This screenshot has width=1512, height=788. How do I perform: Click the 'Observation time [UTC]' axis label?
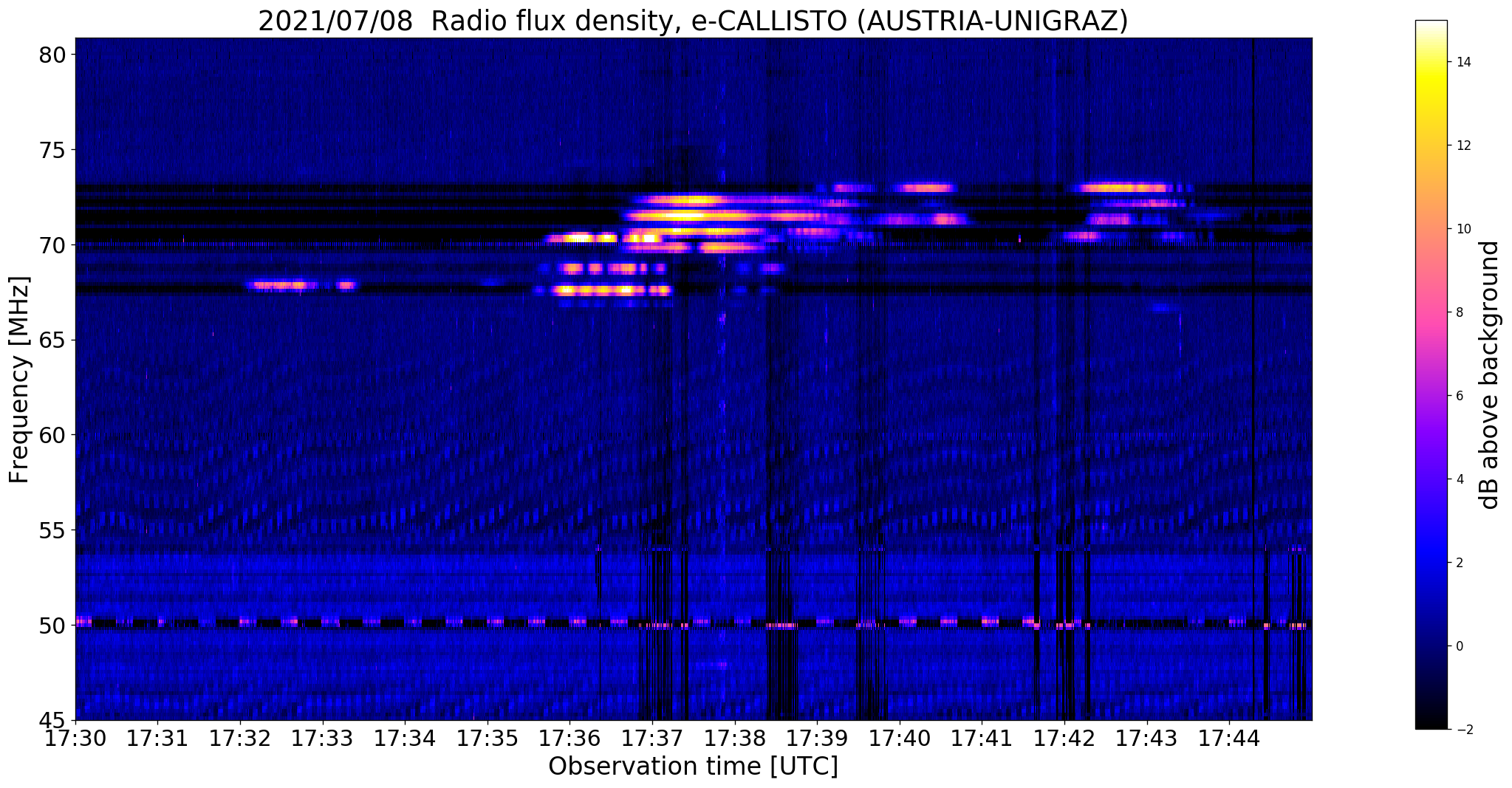tap(693, 767)
